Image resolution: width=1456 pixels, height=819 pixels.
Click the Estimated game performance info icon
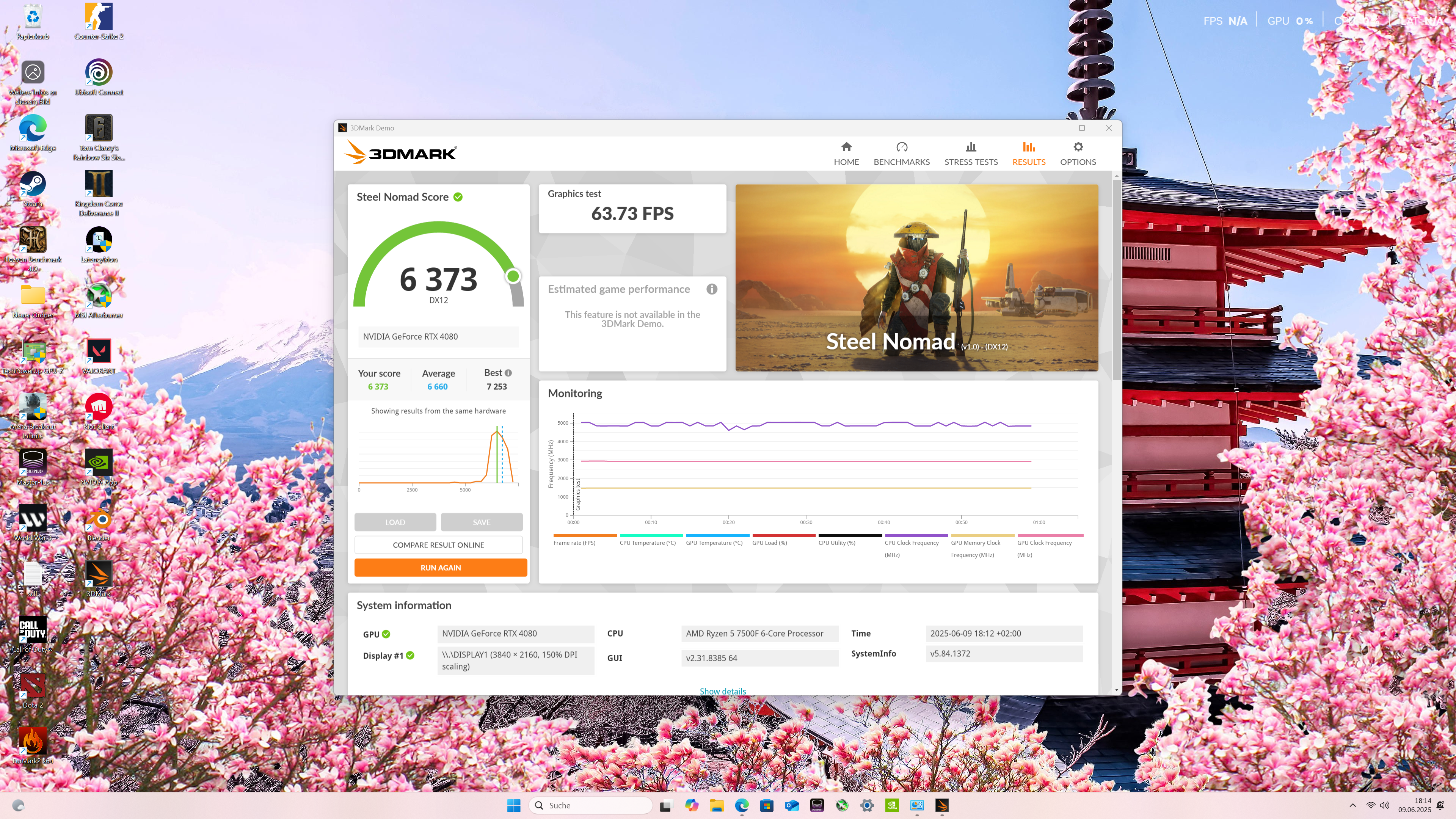[x=712, y=289]
